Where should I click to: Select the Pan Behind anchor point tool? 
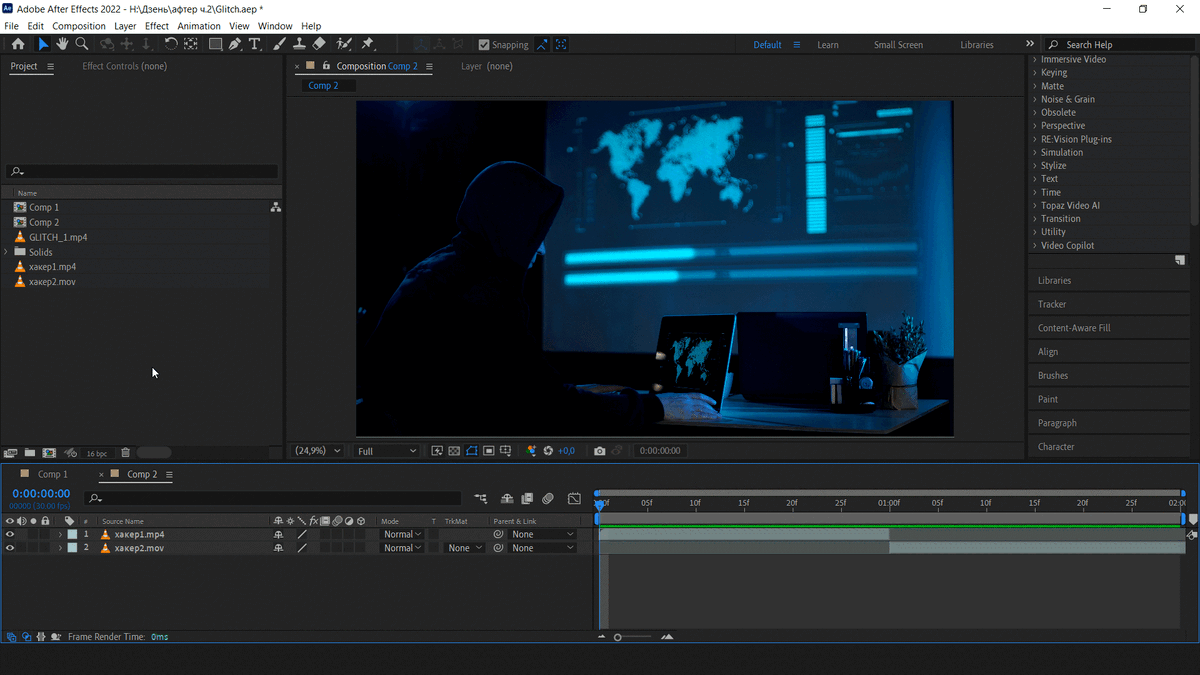[190, 44]
